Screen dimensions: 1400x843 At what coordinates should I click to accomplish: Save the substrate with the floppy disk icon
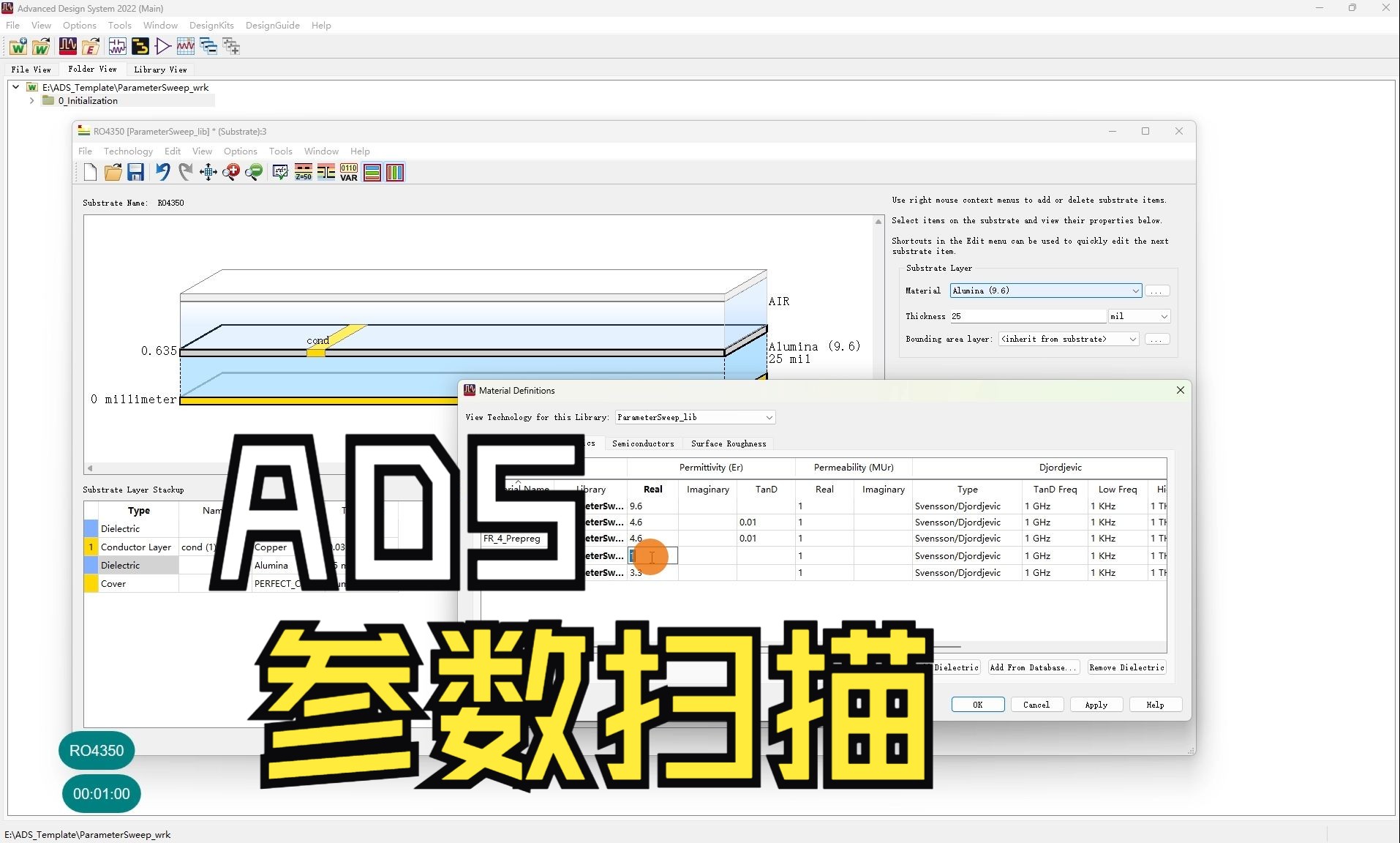point(135,172)
